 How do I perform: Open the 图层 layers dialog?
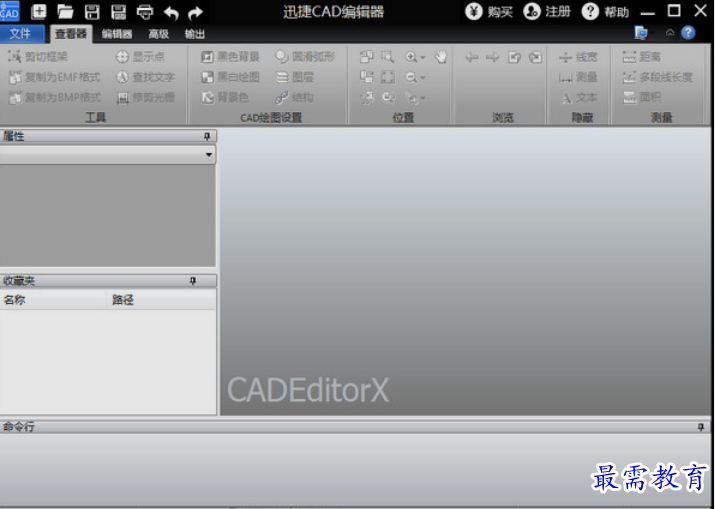pyautogui.click(x=295, y=77)
